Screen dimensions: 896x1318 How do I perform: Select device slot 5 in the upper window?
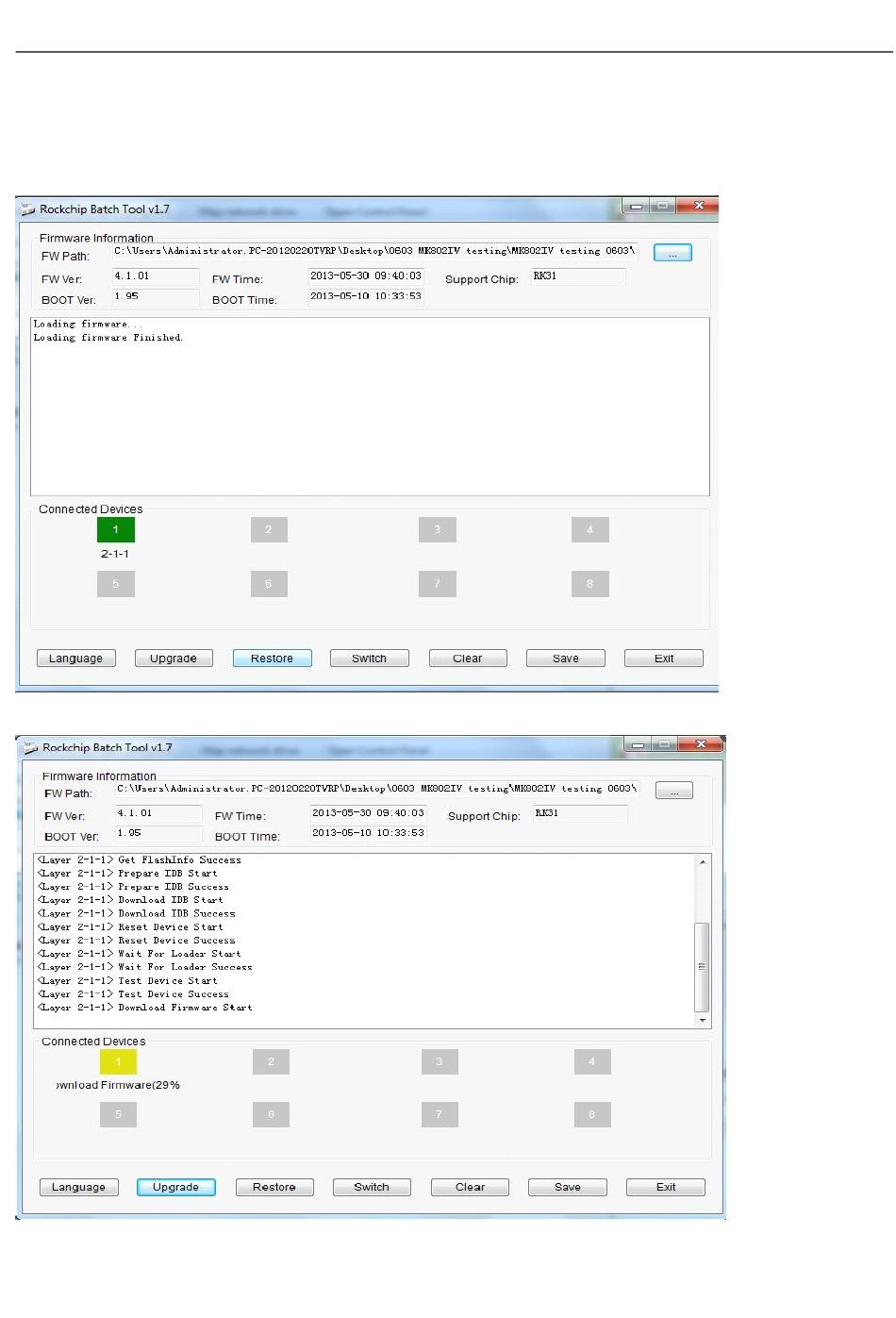coord(116,584)
